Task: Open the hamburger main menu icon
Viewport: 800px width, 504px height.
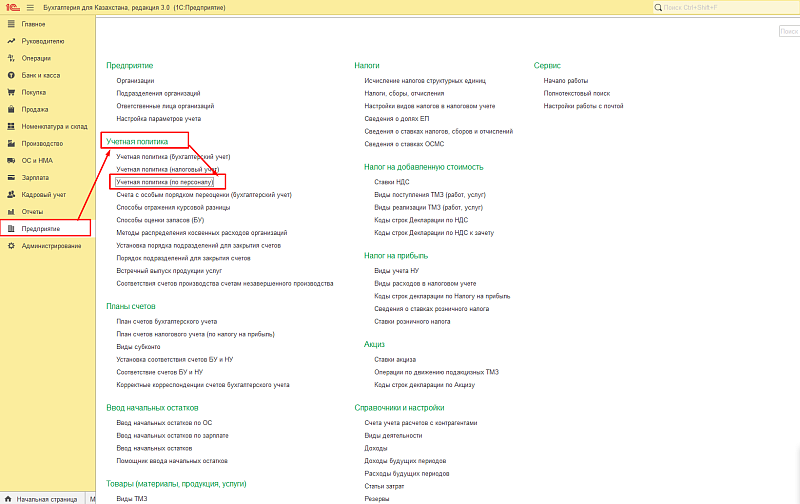Action: [x=29, y=7]
